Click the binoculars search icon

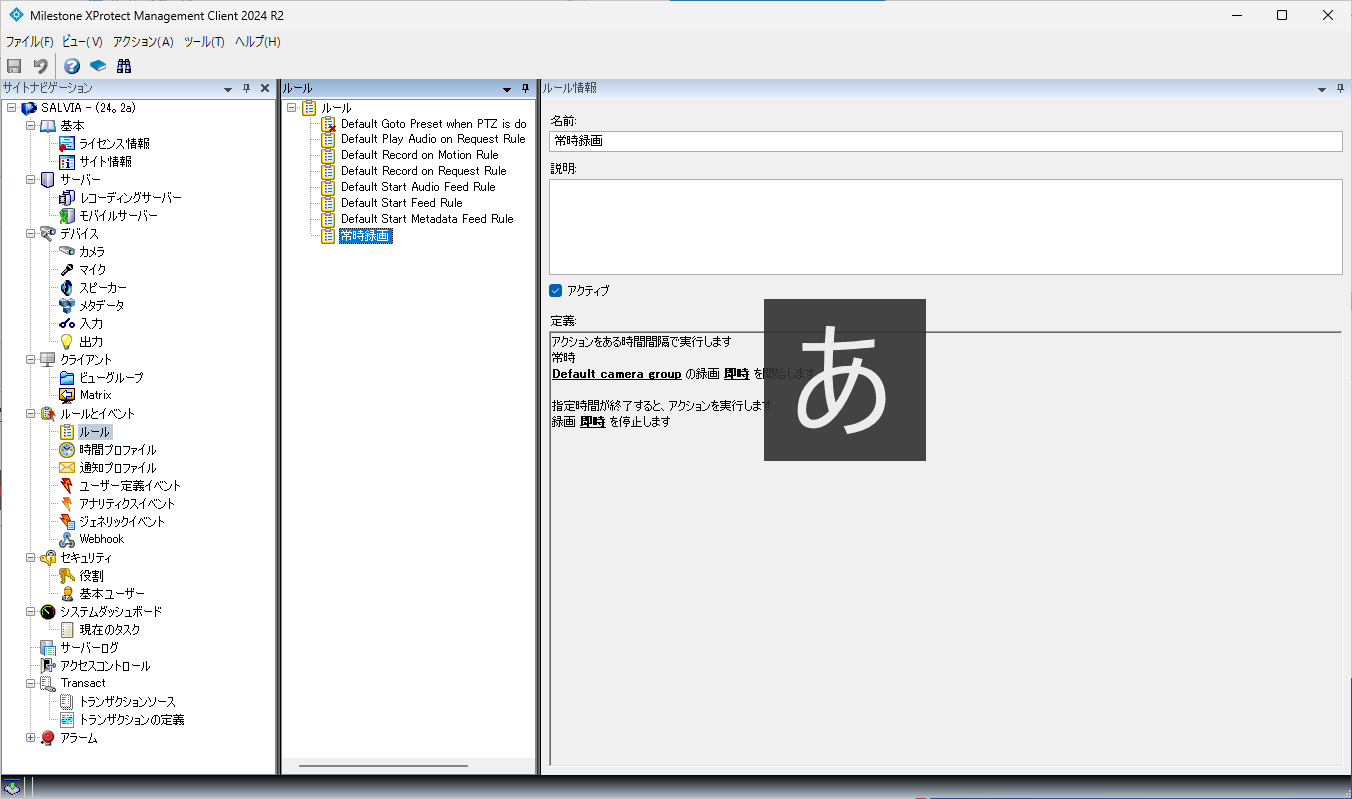[x=124, y=66]
